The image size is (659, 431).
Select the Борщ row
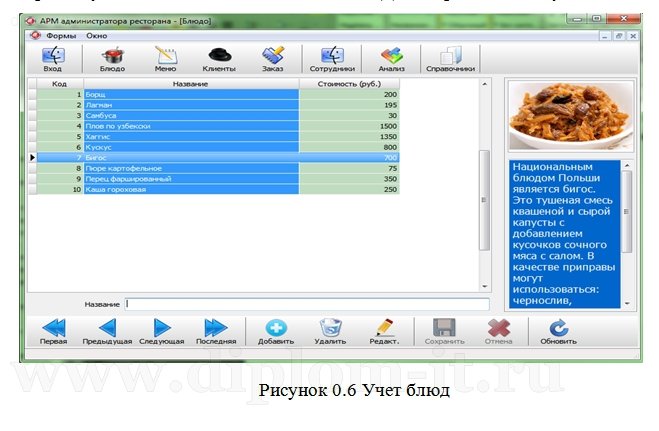coord(218,95)
